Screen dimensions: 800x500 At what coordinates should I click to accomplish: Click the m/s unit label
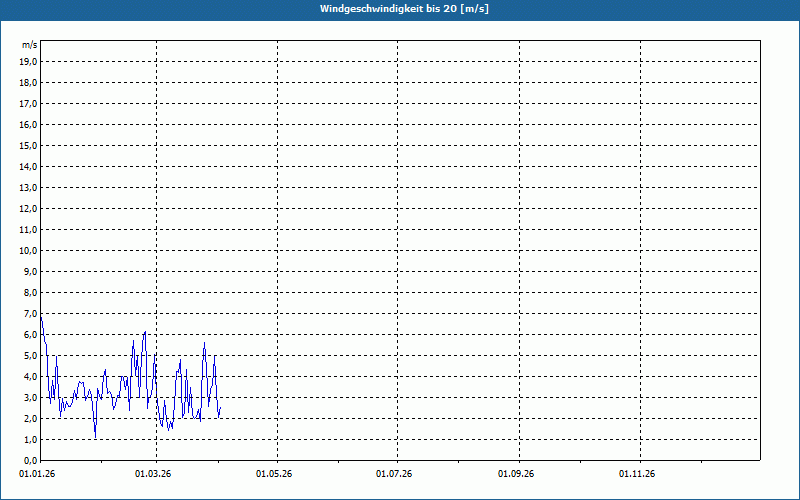[x=30, y=45]
